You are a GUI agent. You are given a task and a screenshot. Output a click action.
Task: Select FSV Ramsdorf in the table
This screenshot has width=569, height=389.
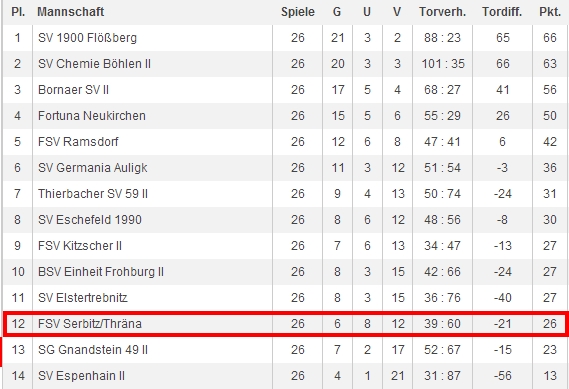[78, 142]
